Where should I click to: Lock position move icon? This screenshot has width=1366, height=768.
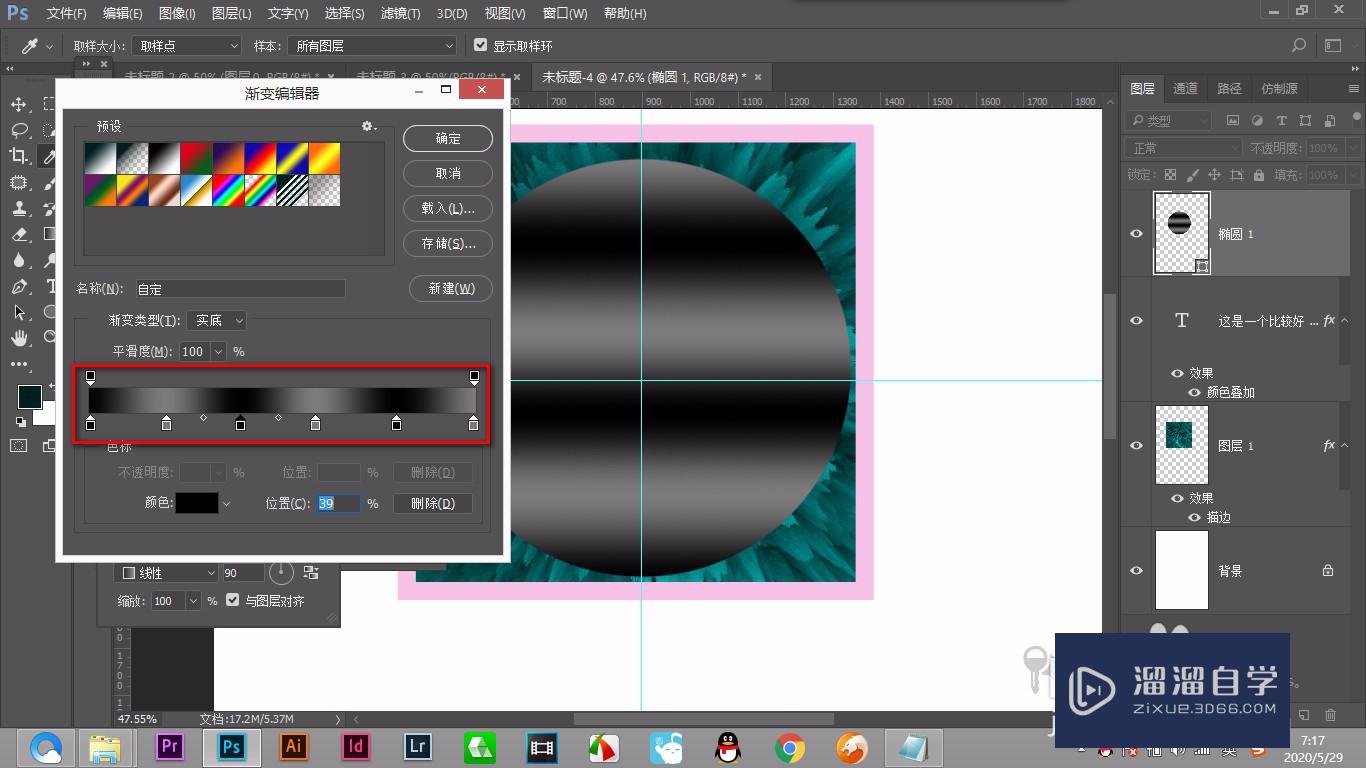[x=1214, y=175]
